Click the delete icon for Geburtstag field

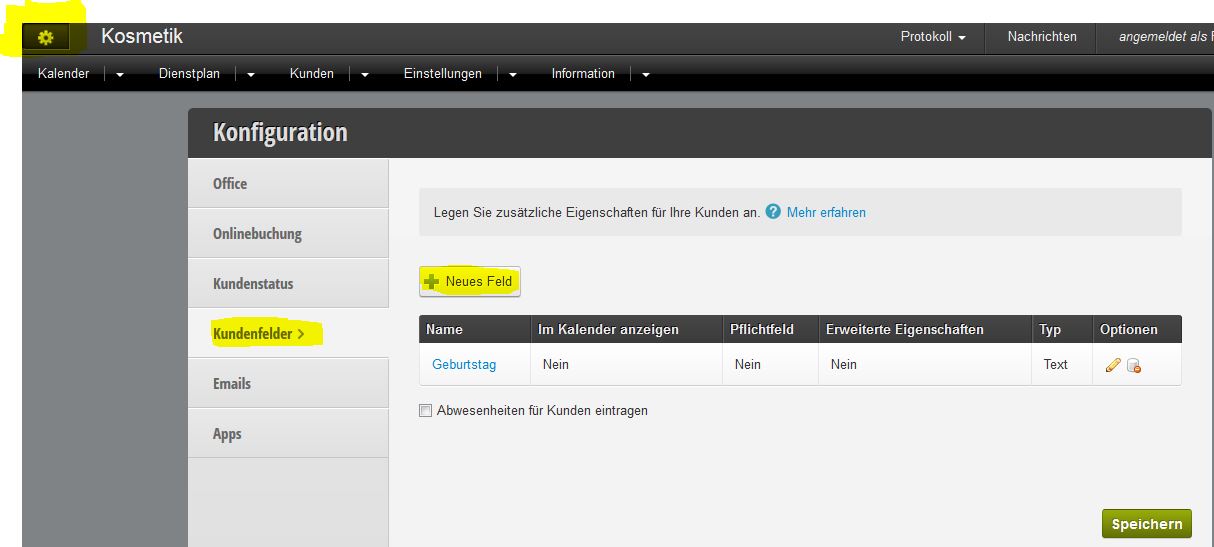pos(1134,366)
